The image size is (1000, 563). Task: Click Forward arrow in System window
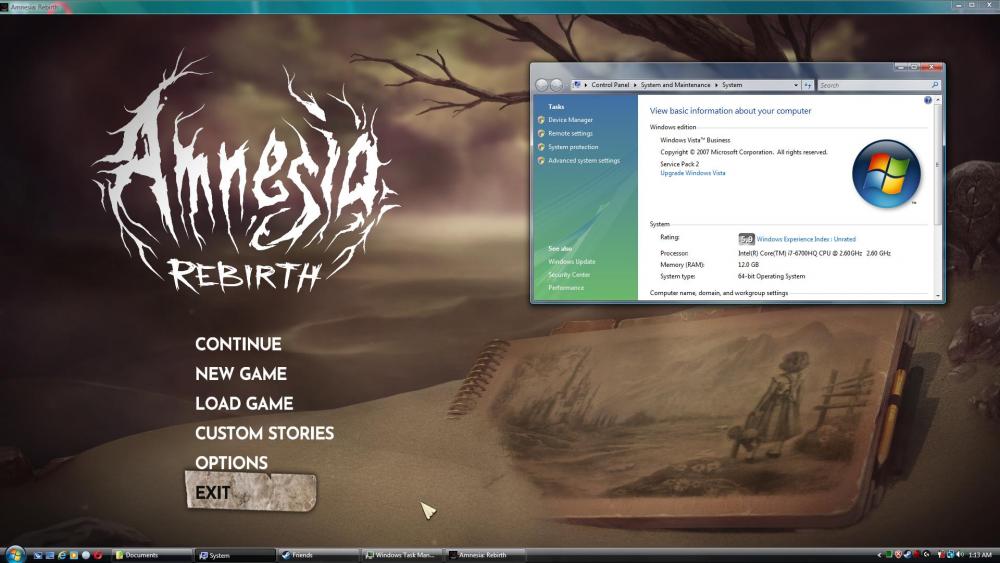(x=556, y=85)
